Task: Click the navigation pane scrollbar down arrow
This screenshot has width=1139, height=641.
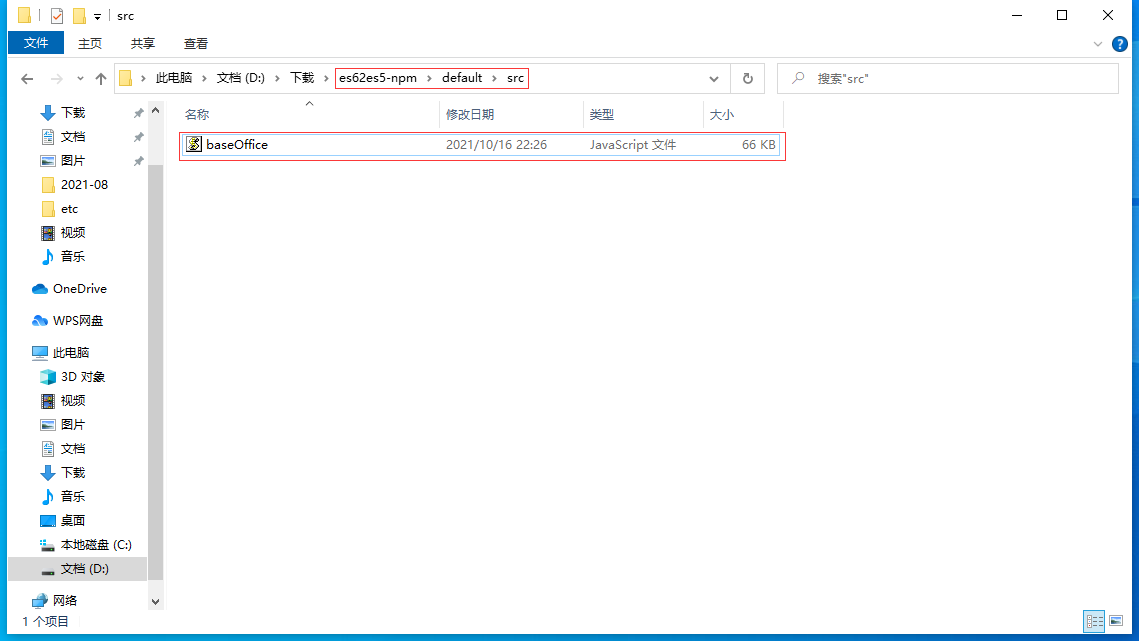Action: pos(155,601)
